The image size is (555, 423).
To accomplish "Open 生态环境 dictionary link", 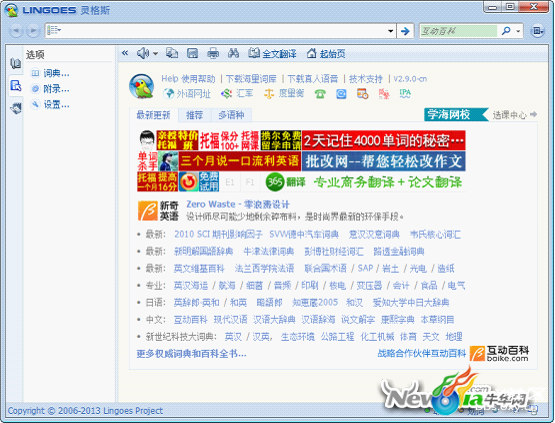I will (297, 337).
